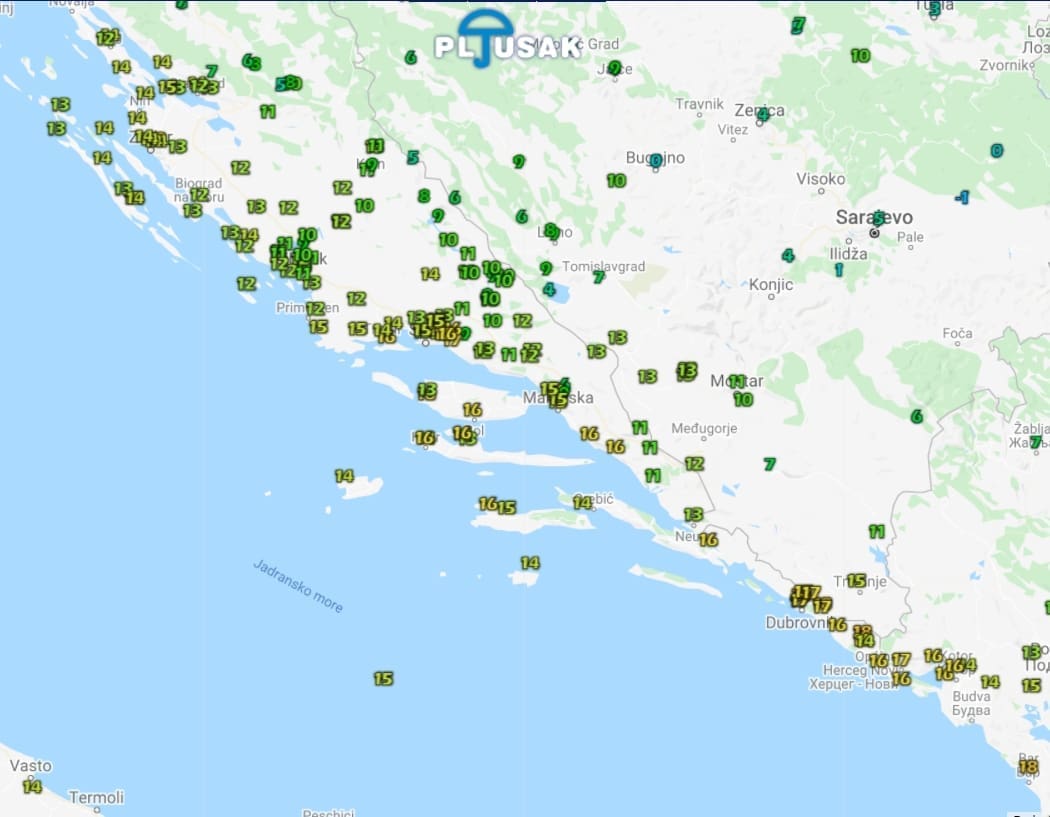Click the 0 degree marker northeast of Sarajevo
This screenshot has height=817, width=1050.
point(996,151)
